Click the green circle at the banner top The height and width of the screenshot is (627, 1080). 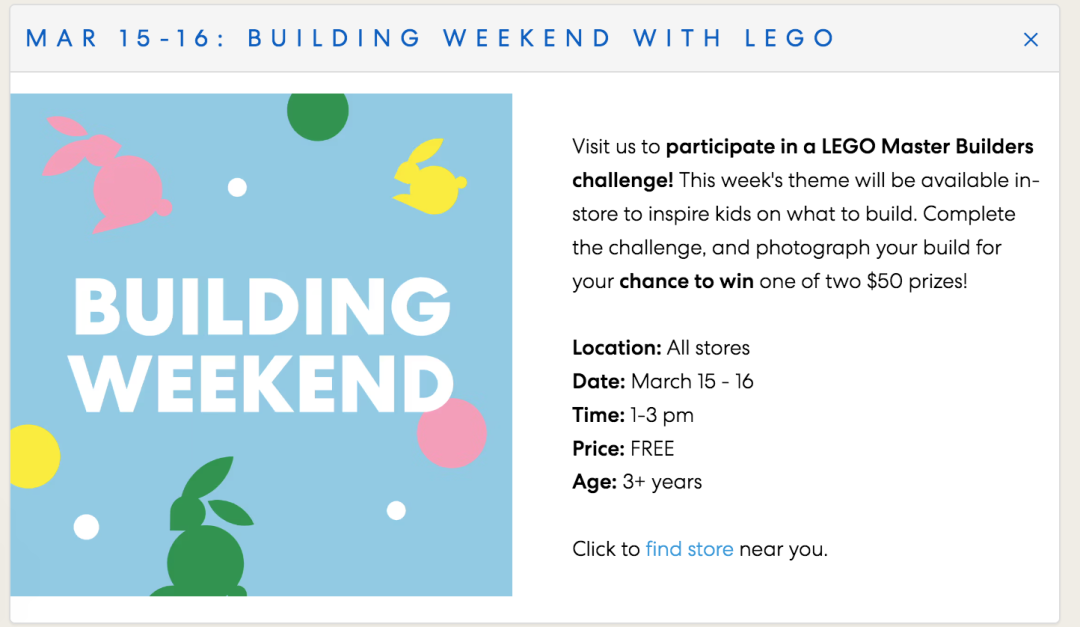point(318,116)
